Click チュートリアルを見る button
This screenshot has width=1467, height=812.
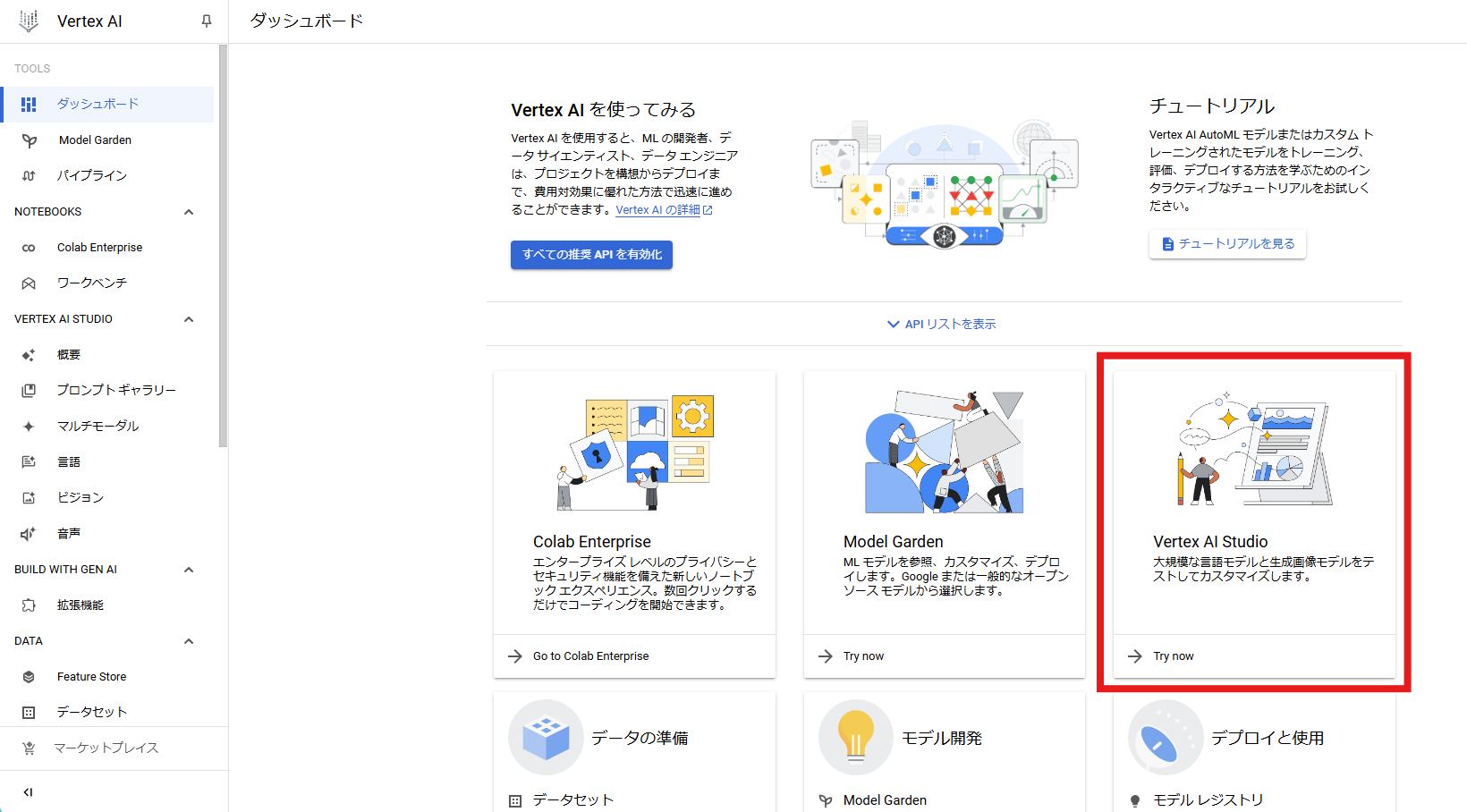point(1227,244)
